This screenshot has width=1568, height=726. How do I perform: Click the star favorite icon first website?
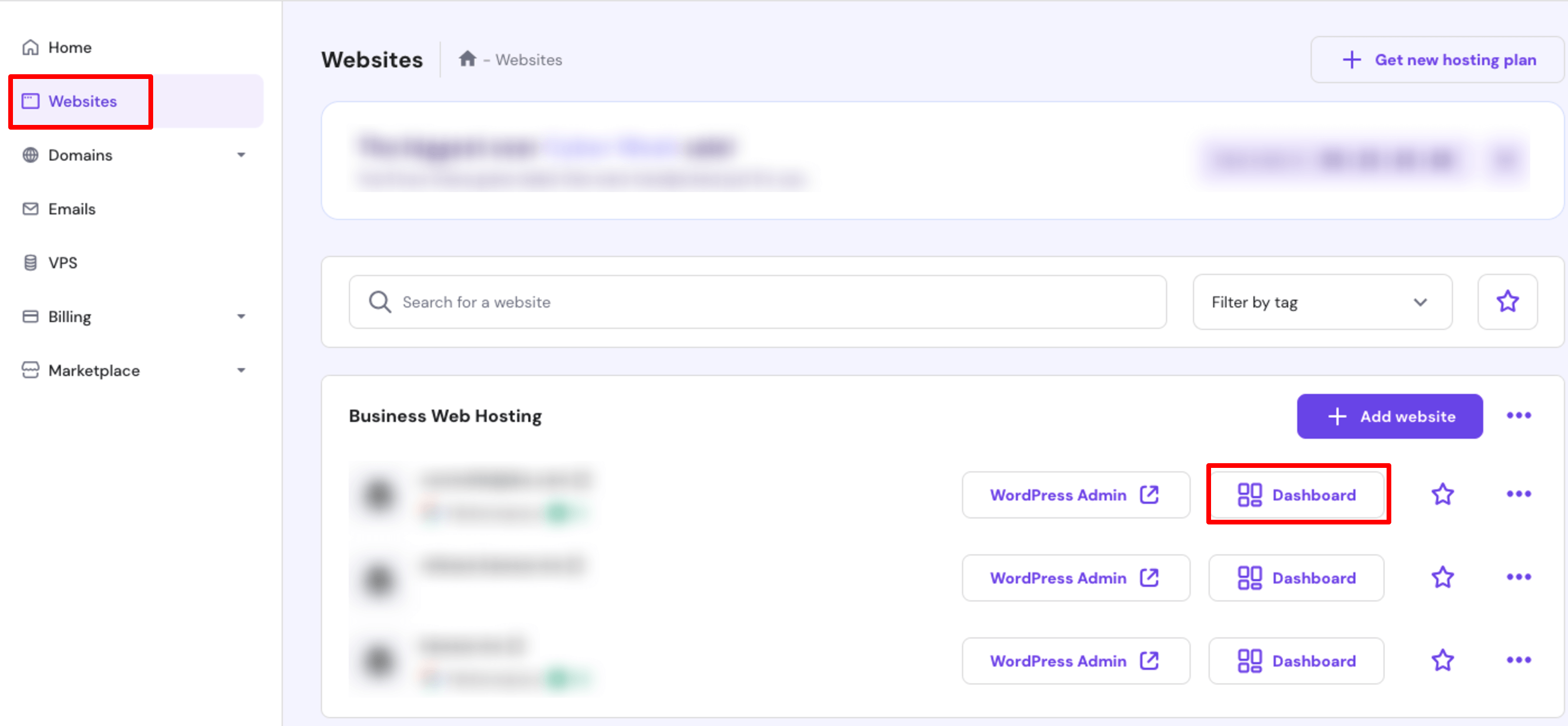coord(1444,494)
